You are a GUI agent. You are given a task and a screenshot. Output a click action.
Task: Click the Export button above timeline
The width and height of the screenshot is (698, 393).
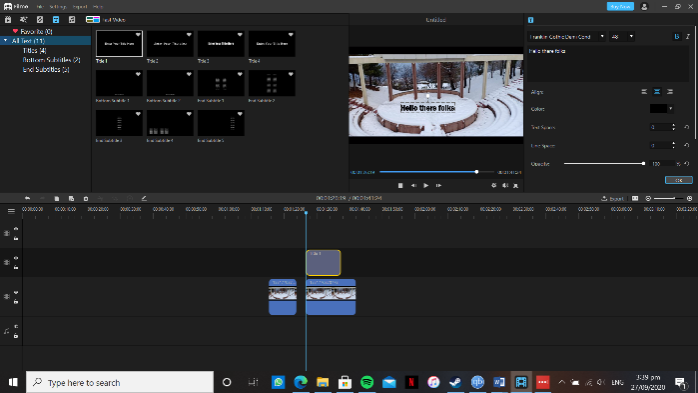pyautogui.click(x=612, y=199)
